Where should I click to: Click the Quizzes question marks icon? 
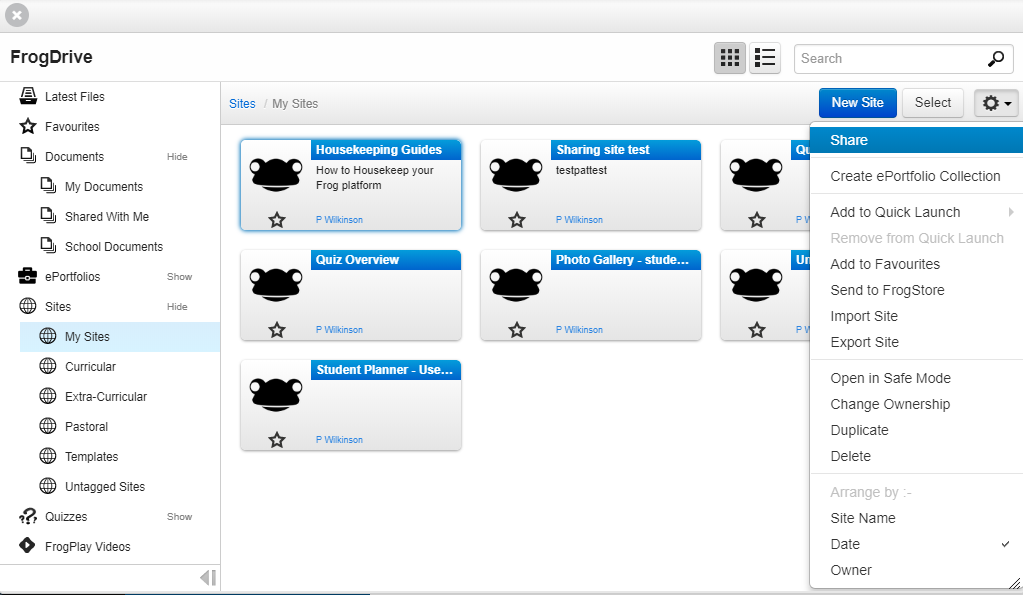[28, 516]
